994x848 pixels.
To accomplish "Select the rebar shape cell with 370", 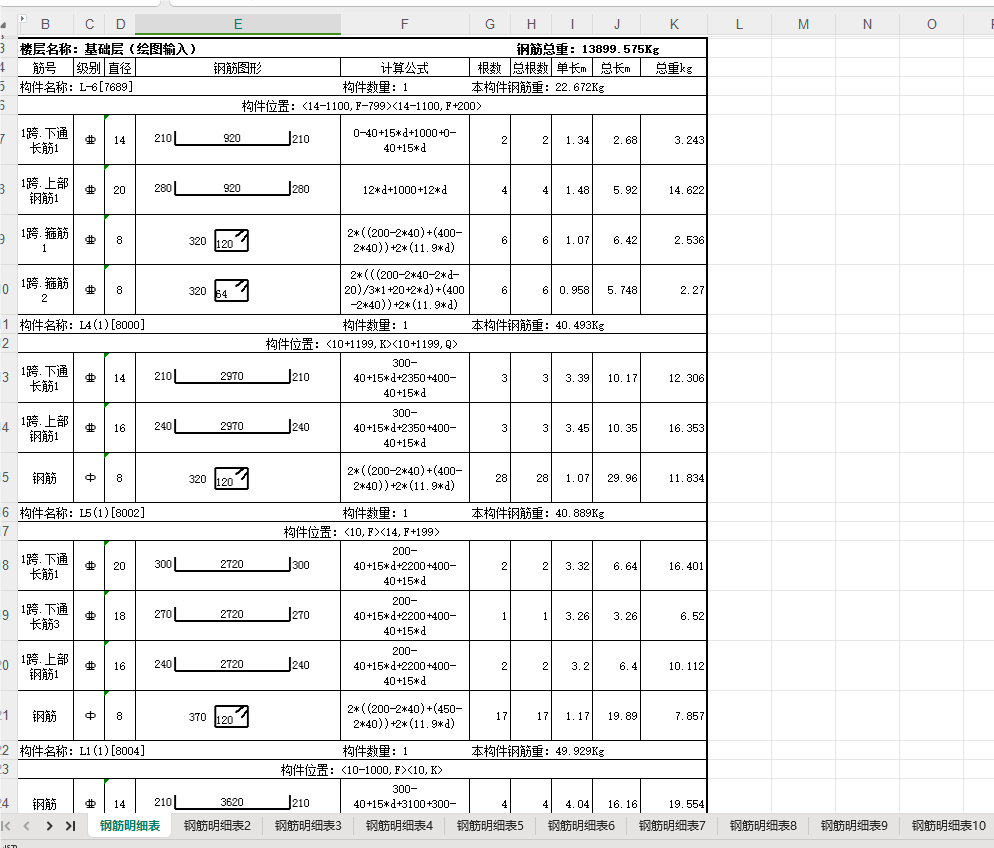I will click(238, 716).
